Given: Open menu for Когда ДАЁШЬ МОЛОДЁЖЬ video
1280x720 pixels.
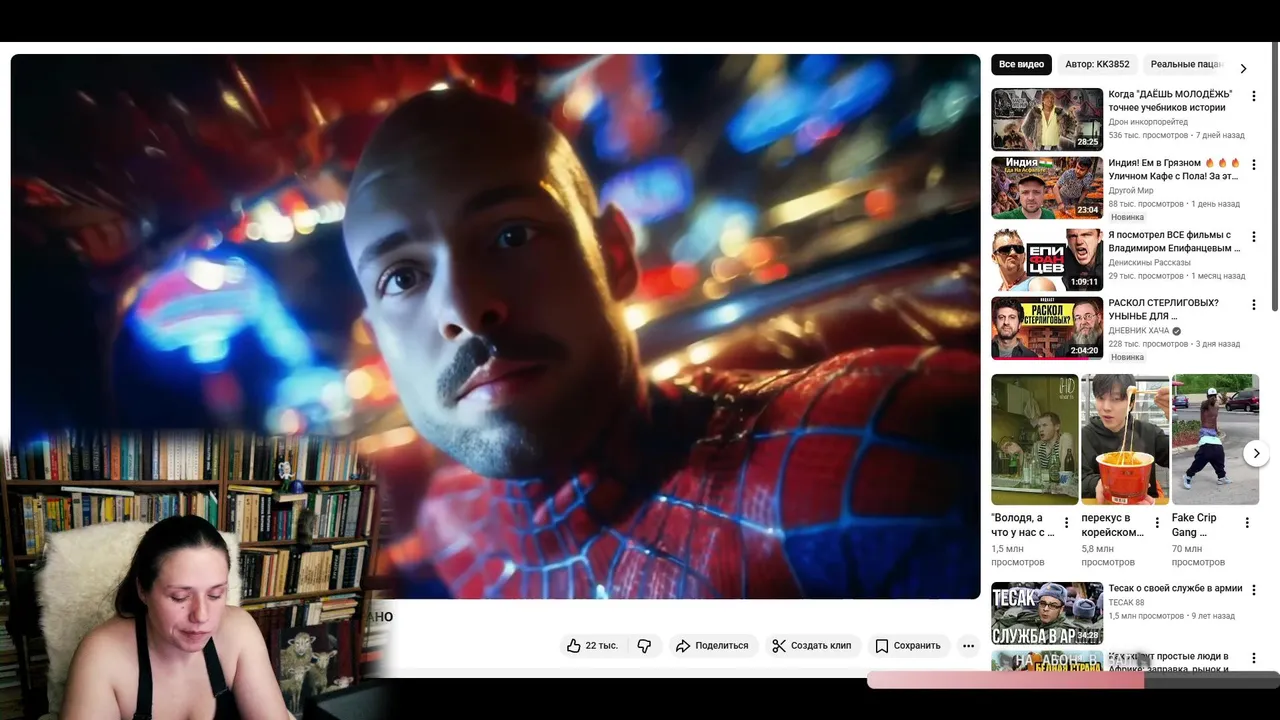Looking at the screenshot, I should 1254,97.
